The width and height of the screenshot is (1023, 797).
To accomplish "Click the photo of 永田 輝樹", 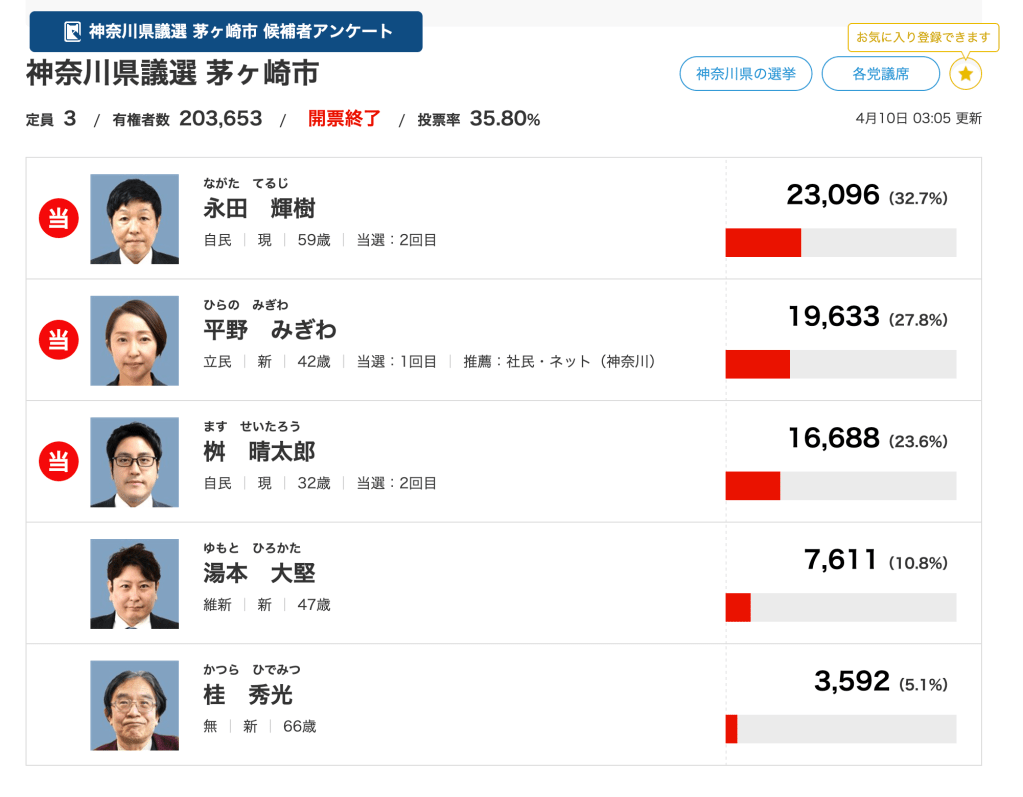I will pyautogui.click(x=134, y=219).
